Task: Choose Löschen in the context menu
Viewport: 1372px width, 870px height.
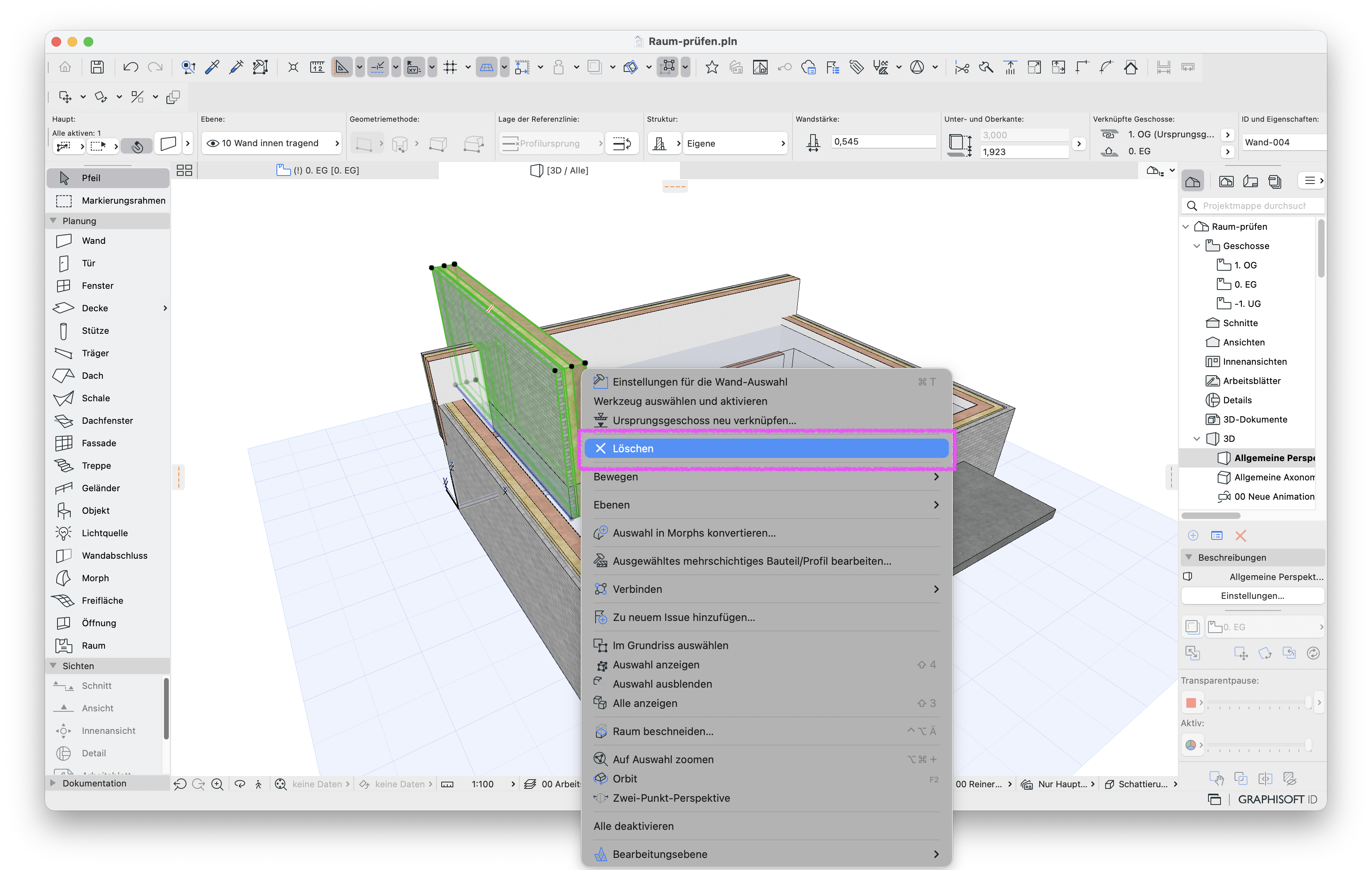Action: click(766, 449)
